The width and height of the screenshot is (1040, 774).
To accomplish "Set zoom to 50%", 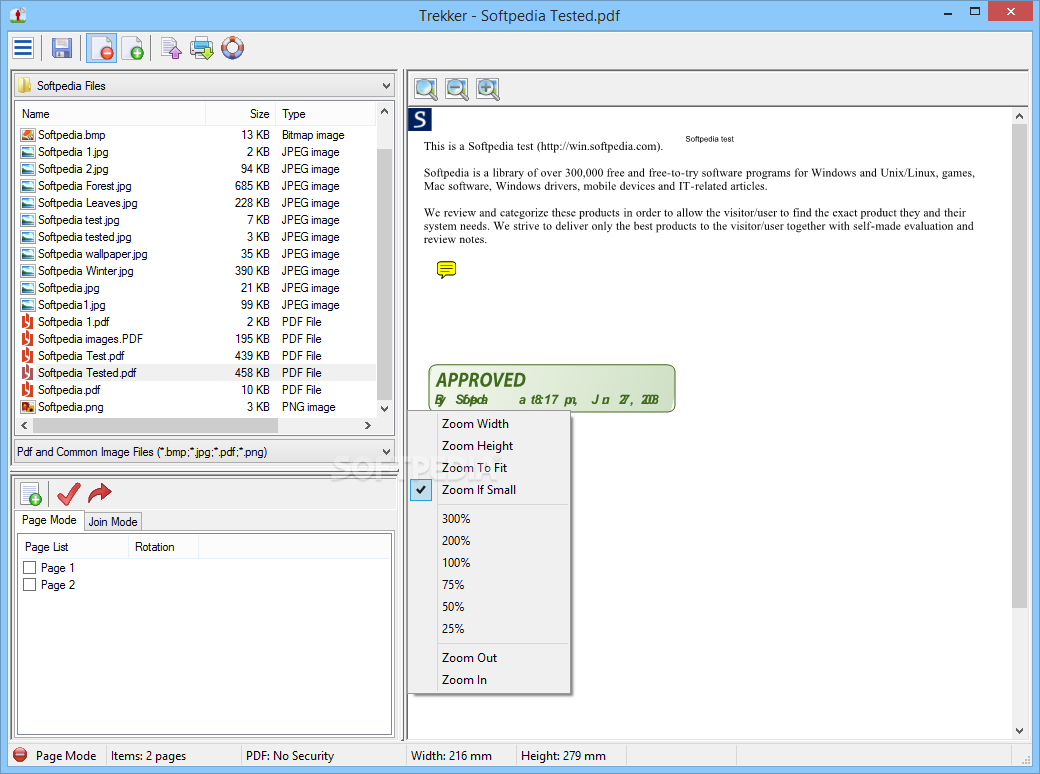I will [489, 606].
